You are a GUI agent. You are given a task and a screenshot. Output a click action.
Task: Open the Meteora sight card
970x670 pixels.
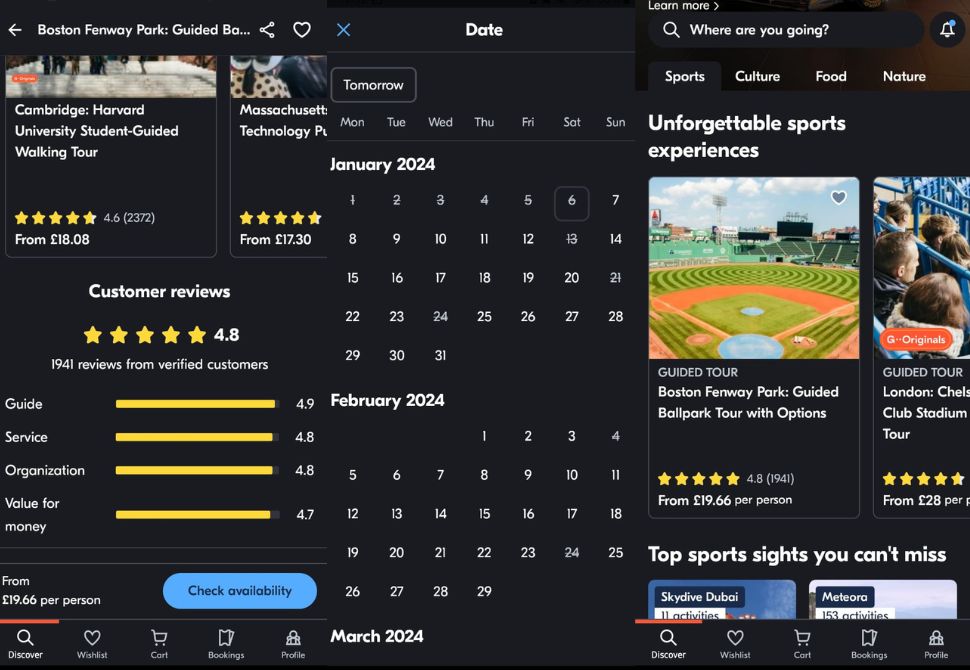coord(883,599)
